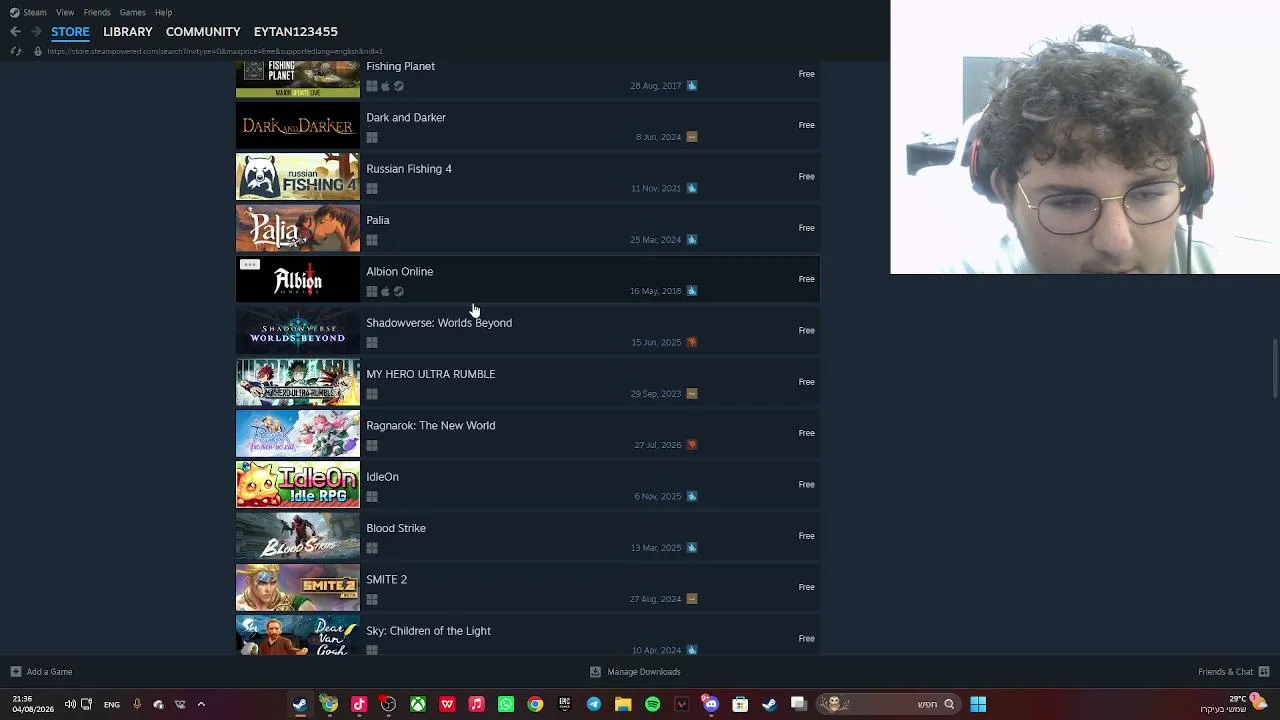Open the SMITE 2 listing
This screenshot has height=720, width=1280.
click(528, 588)
